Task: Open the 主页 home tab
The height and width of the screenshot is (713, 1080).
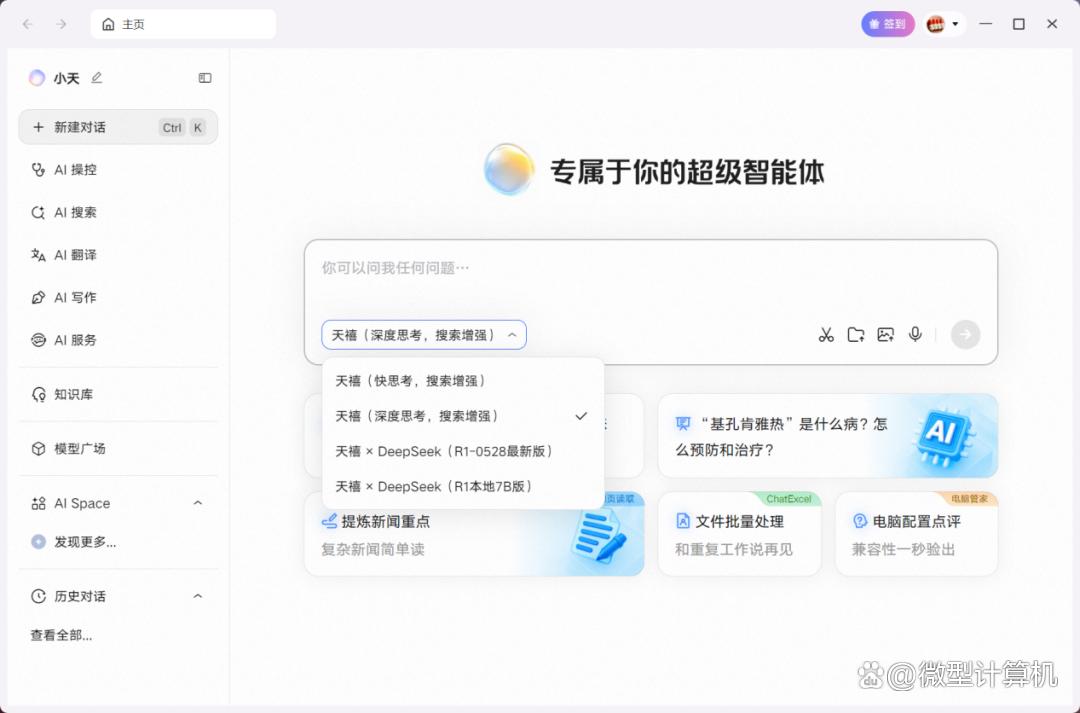Action: pyautogui.click(x=183, y=24)
